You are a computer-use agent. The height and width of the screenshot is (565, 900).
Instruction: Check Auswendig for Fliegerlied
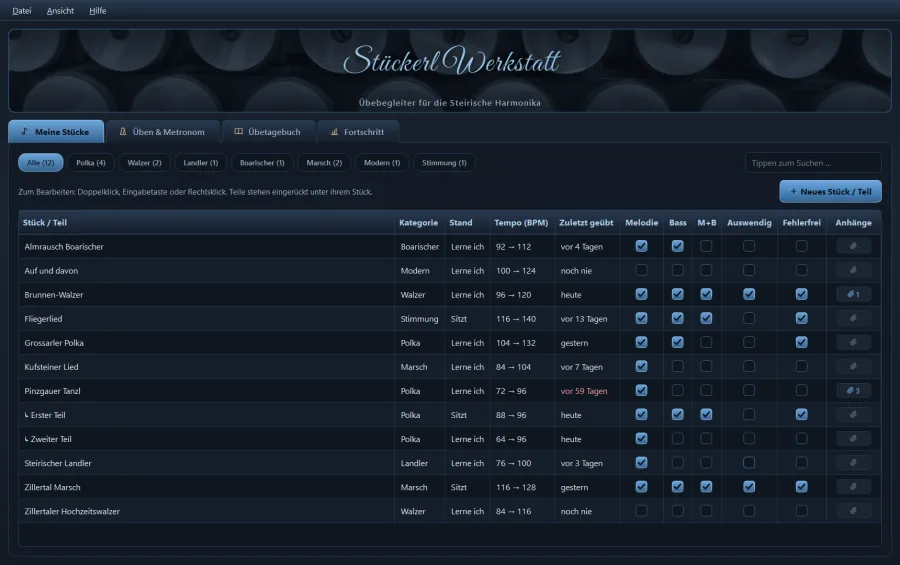coord(749,319)
